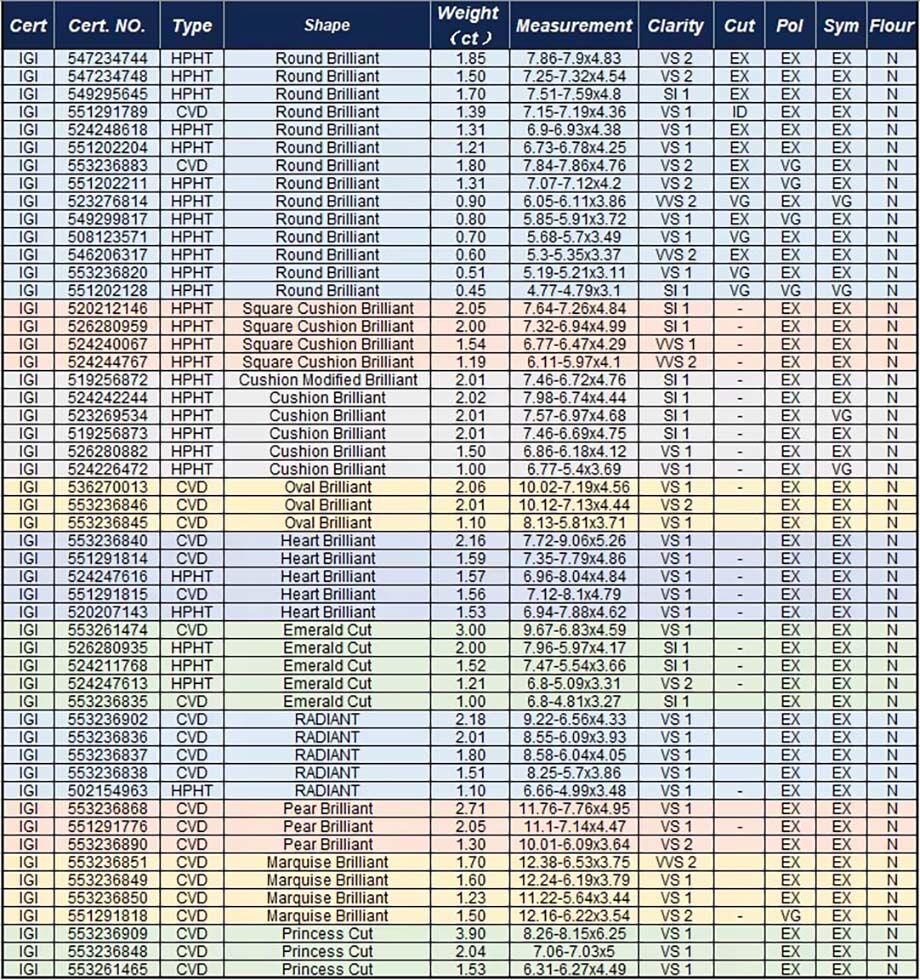This screenshot has width=920, height=980.
Task: Click certificate number 524247616
Action: (x=108, y=576)
